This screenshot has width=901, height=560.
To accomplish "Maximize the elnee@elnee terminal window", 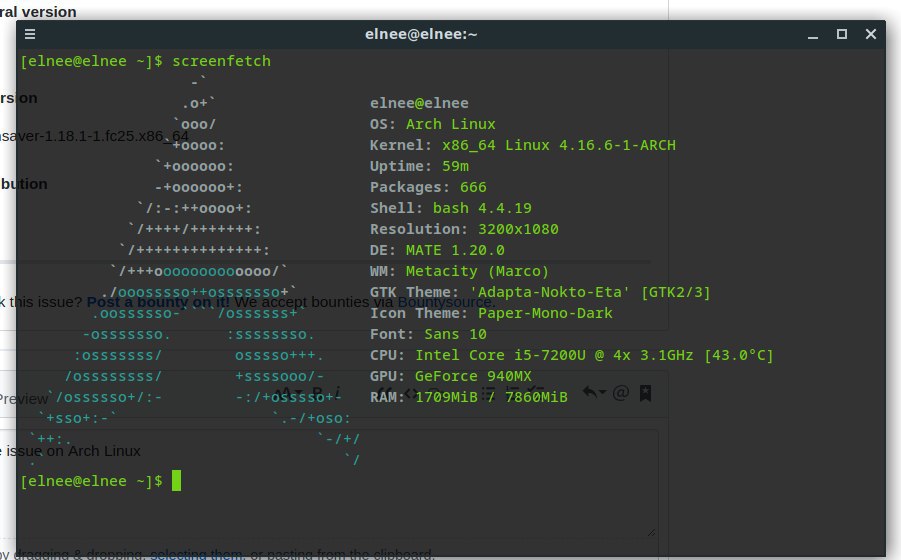I will 842,34.
